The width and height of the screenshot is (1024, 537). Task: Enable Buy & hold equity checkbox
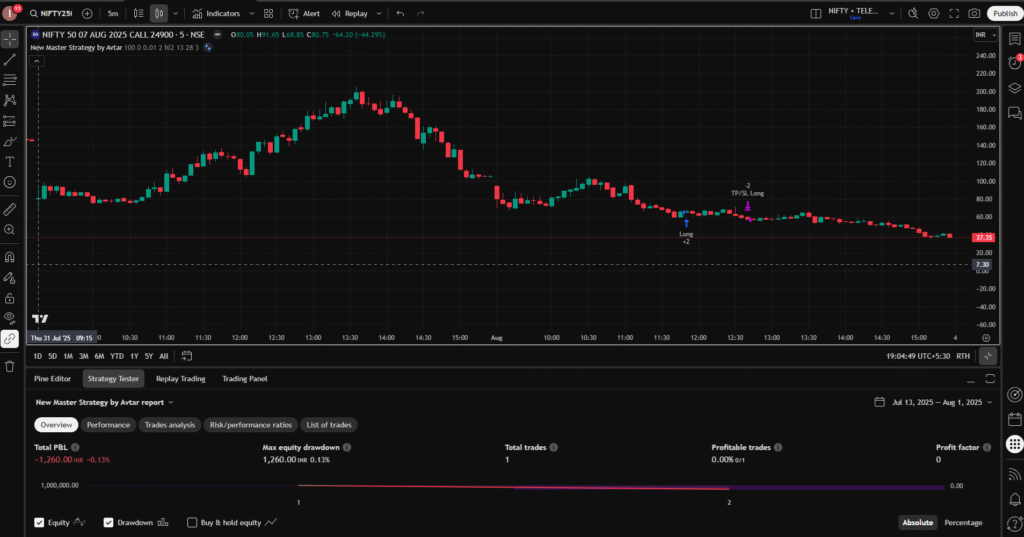[192, 522]
